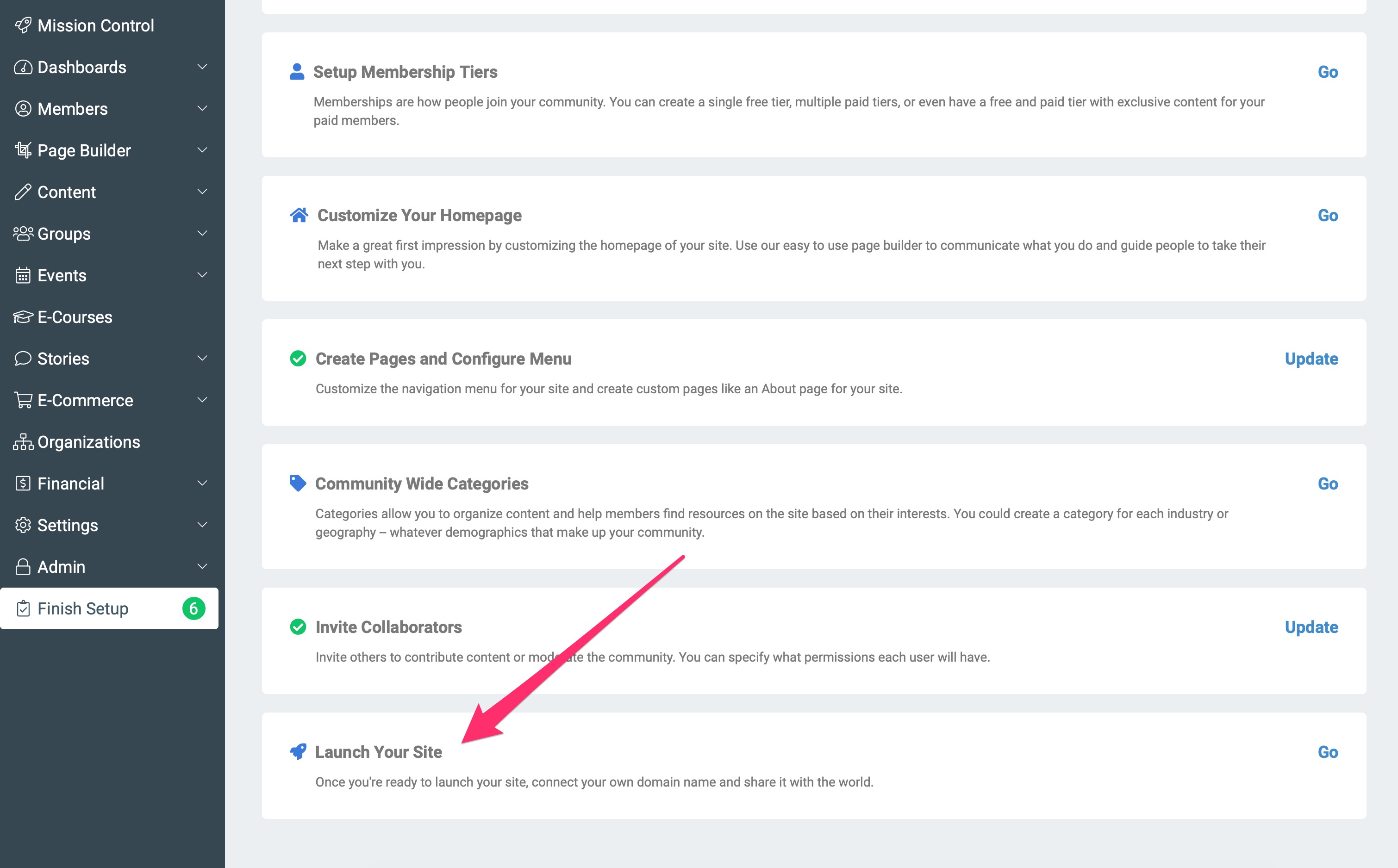Click the blue rocket icon beside Launch Your Site
1398x868 pixels.
pos(298,751)
